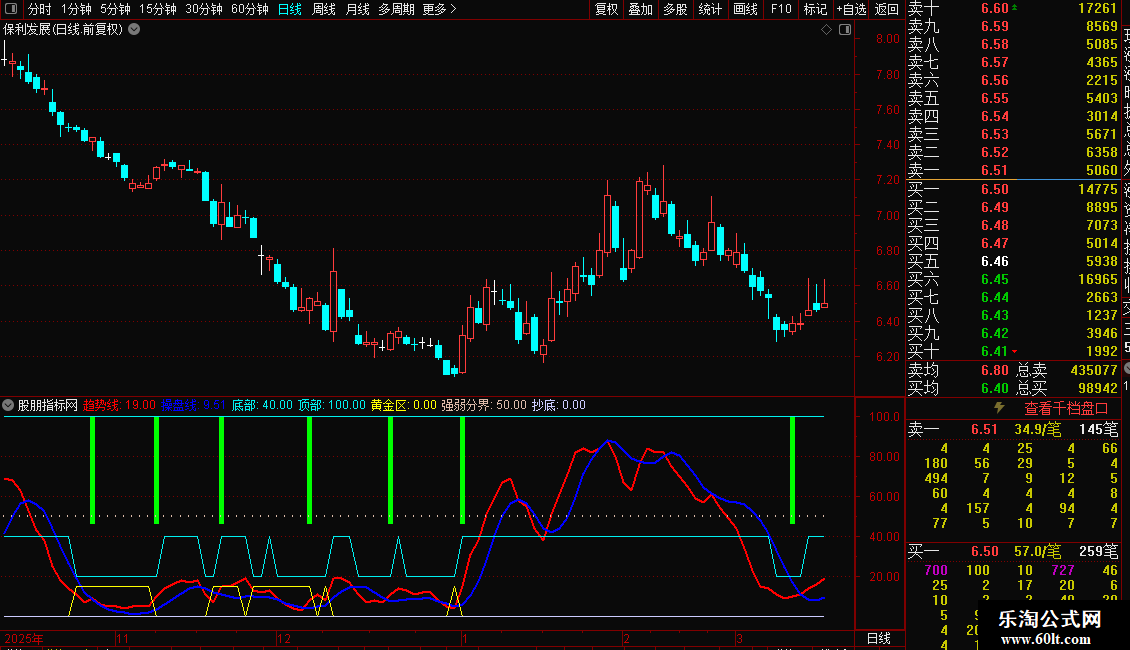This screenshot has width=1130, height=650.
Task: Open the 统计 statistics tool
Action: [710, 9]
